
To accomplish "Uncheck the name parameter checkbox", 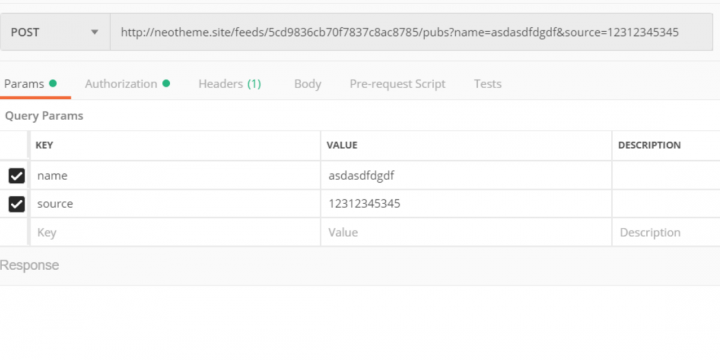I will pos(17,175).
